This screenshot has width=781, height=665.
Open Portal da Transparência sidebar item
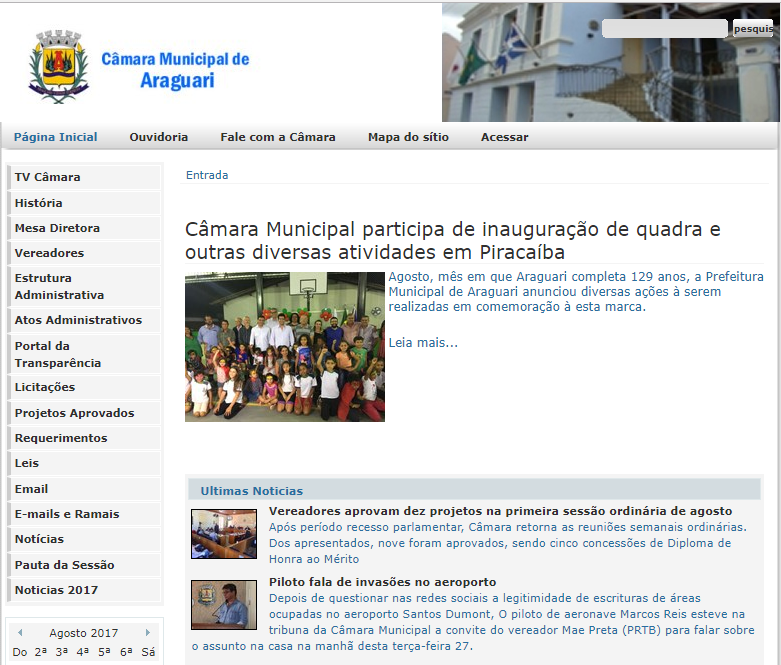(x=57, y=354)
